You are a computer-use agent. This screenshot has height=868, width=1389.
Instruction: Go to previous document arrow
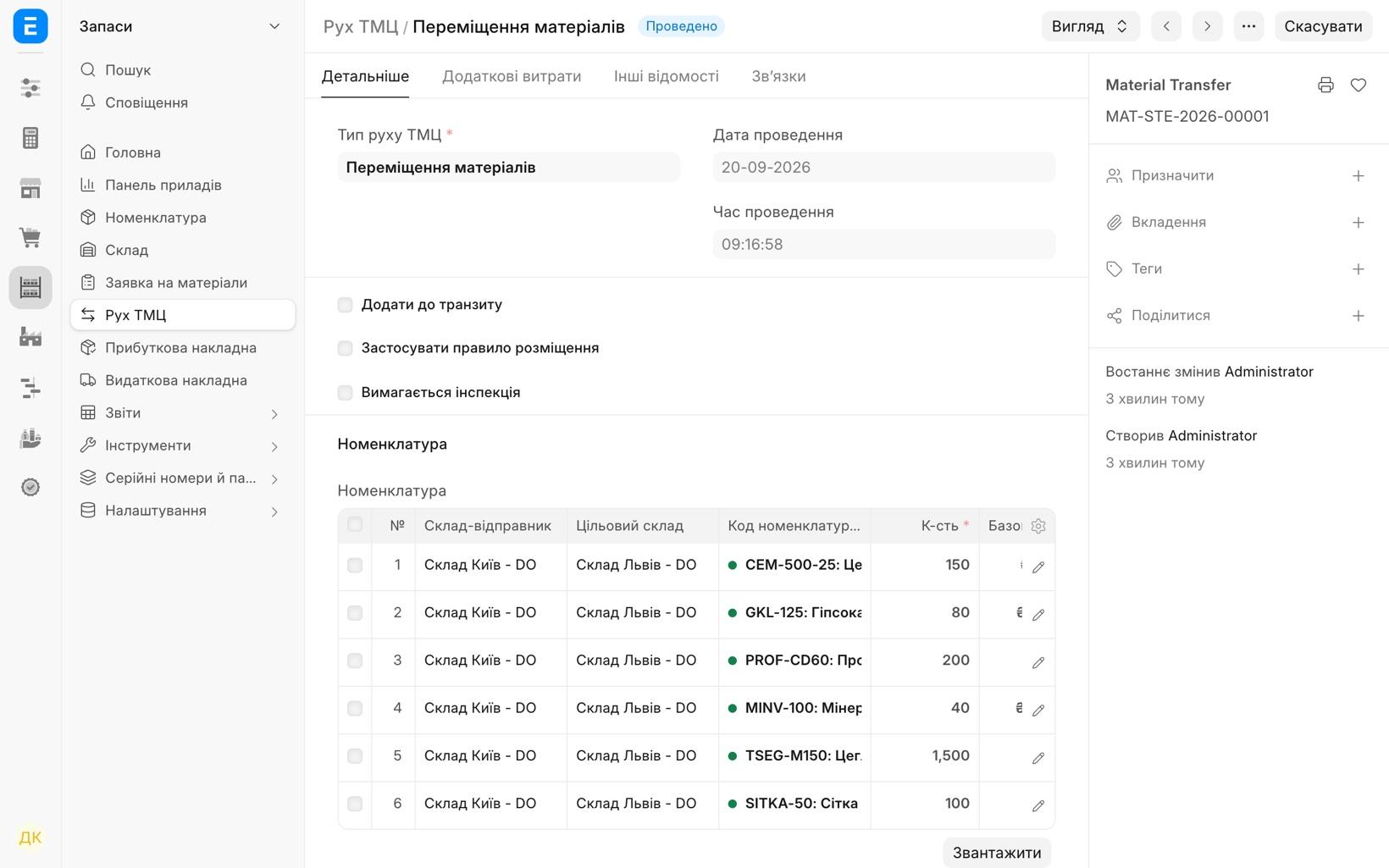coord(1166,26)
